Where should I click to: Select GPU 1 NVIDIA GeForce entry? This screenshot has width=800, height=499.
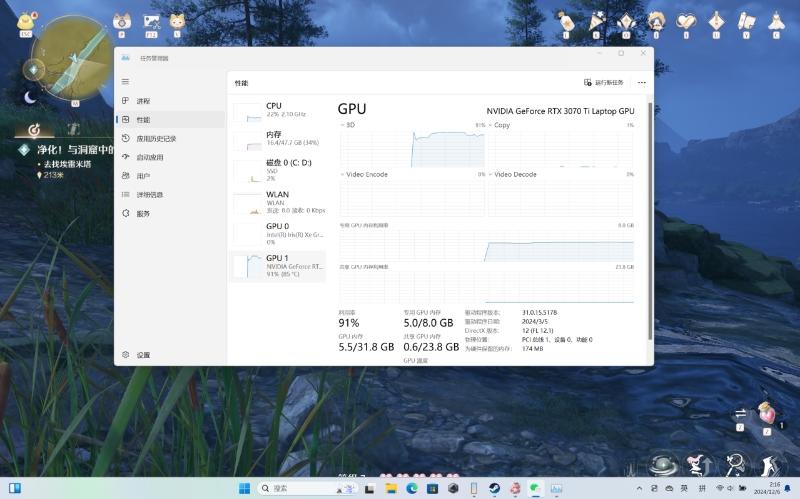coord(278,266)
